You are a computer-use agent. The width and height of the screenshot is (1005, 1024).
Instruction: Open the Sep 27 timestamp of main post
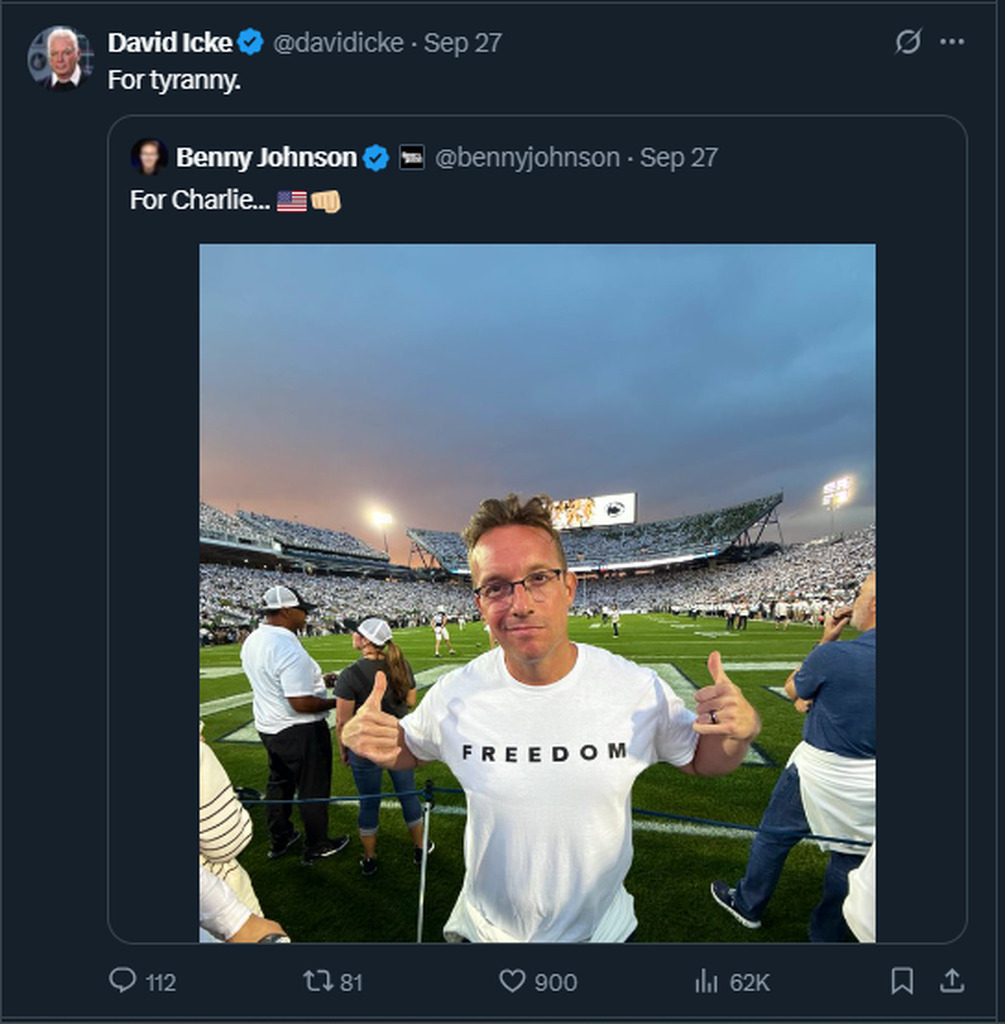[463, 42]
